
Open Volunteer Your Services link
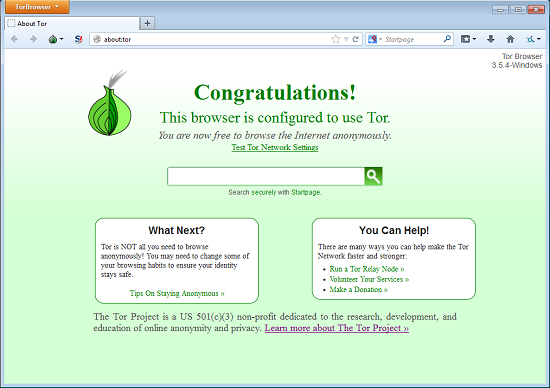point(369,279)
